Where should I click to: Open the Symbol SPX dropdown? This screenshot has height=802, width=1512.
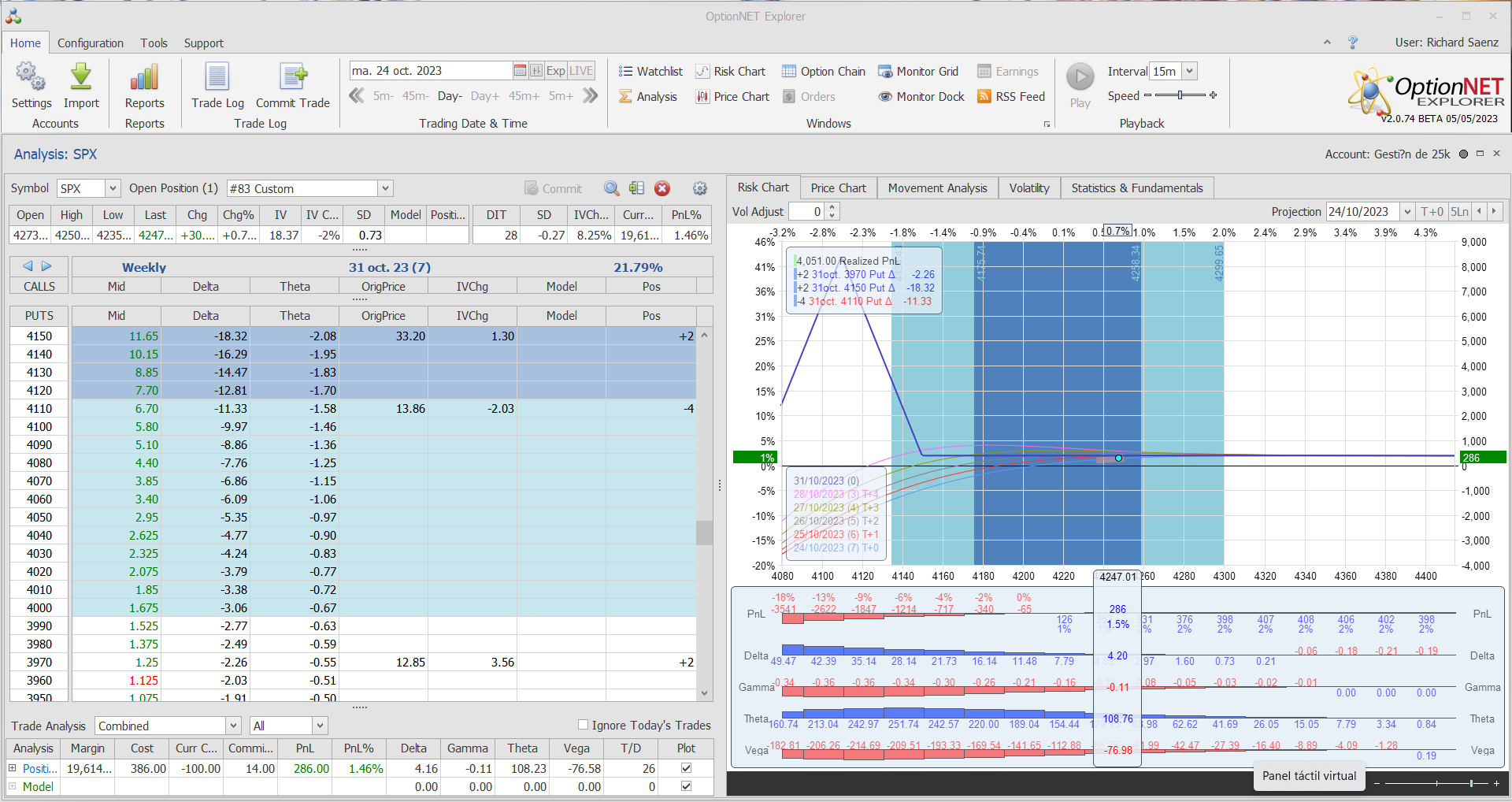coord(113,188)
